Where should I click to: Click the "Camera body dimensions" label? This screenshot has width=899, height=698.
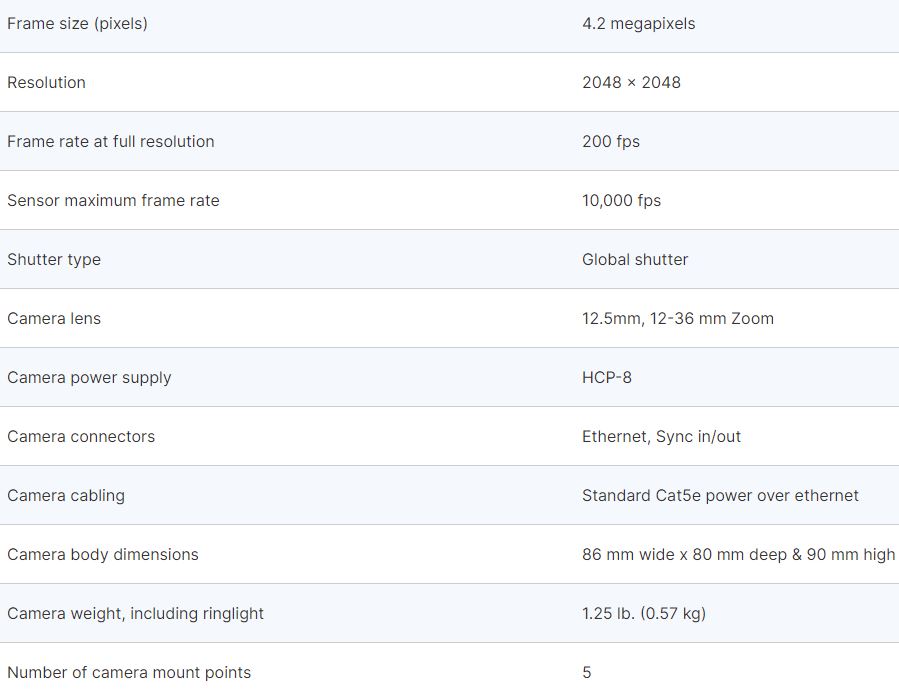(102, 554)
